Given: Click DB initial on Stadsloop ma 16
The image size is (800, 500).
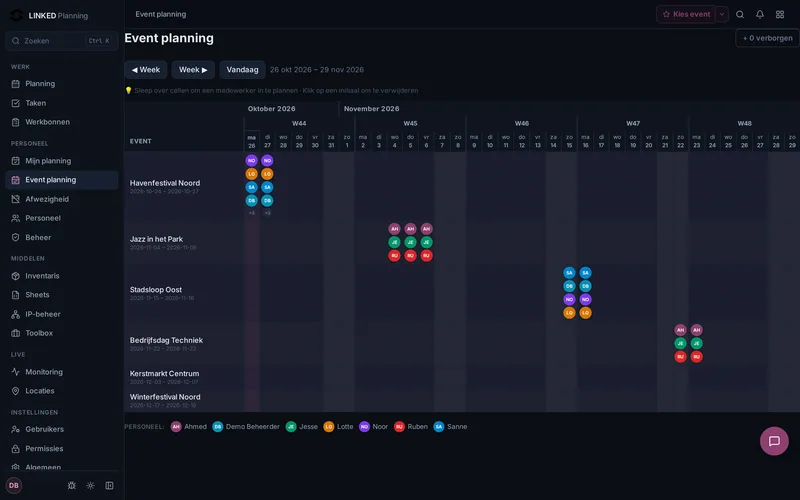Looking at the screenshot, I should point(586,286).
